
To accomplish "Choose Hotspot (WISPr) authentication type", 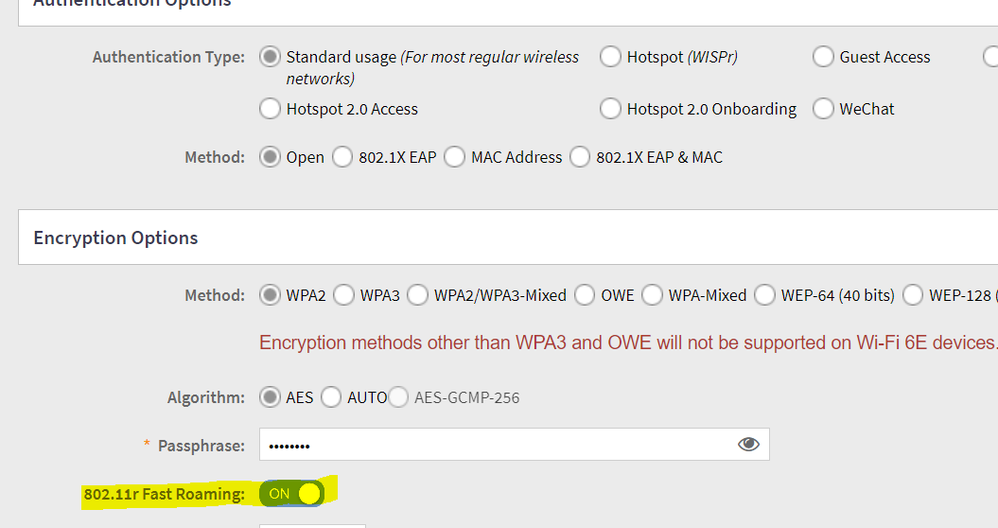I will pyautogui.click(x=610, y=57).
